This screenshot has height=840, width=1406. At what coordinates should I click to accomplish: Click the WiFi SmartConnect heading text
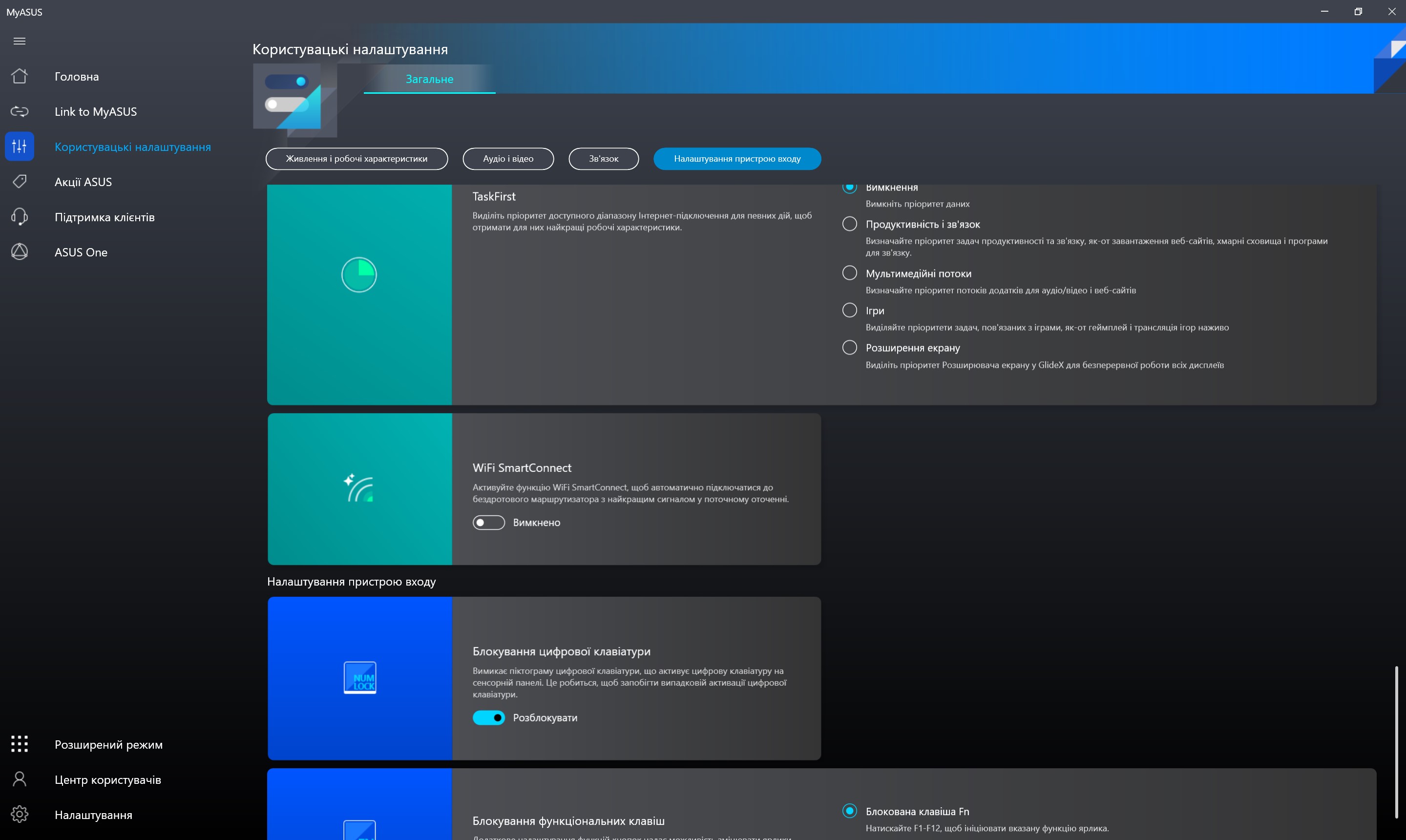pyautogui.click(x=522, y=467)
